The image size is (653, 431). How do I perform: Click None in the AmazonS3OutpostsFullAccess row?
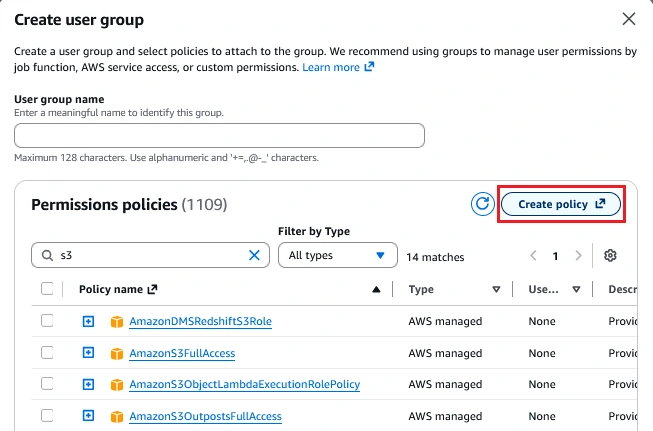point(542,416)
